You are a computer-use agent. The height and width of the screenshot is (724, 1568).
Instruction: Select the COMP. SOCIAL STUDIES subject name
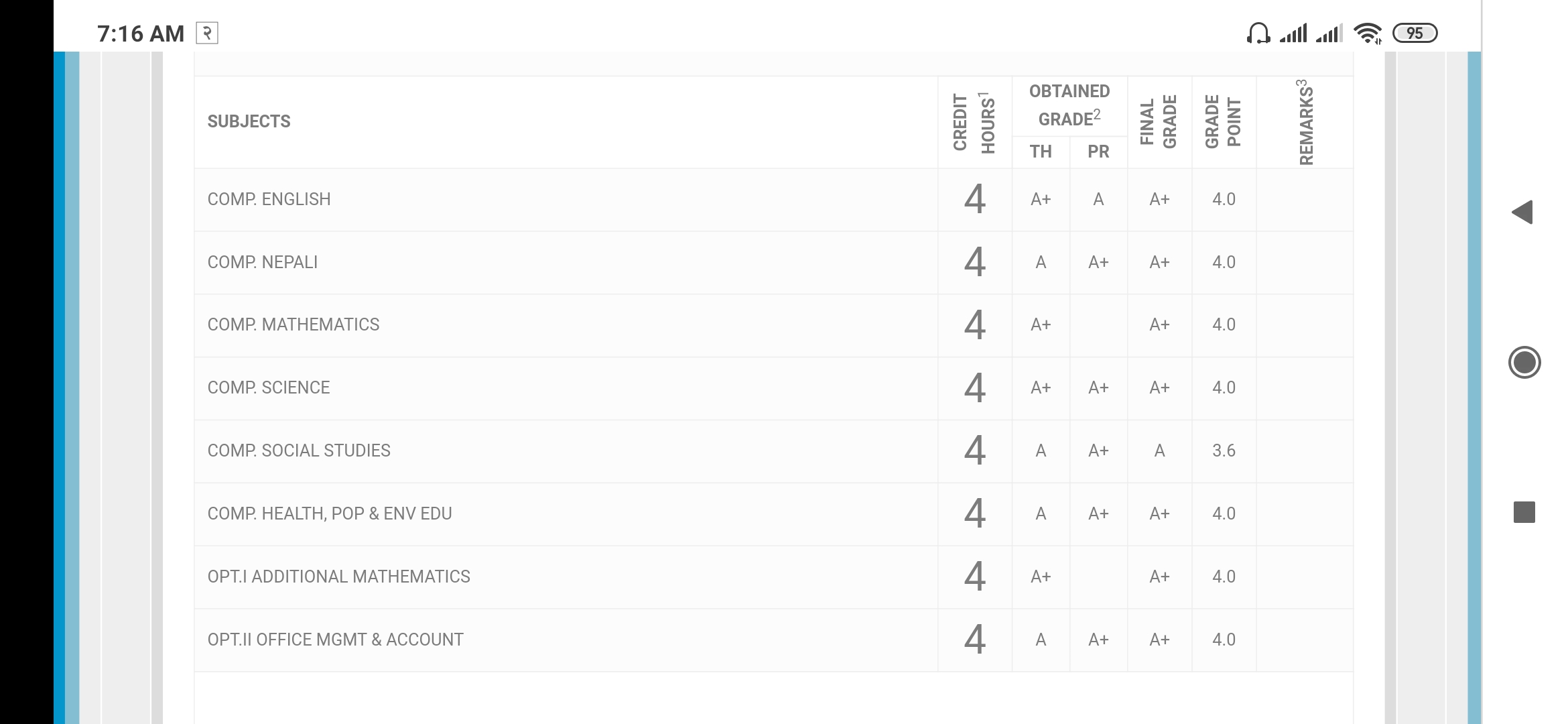pos(299,450)
